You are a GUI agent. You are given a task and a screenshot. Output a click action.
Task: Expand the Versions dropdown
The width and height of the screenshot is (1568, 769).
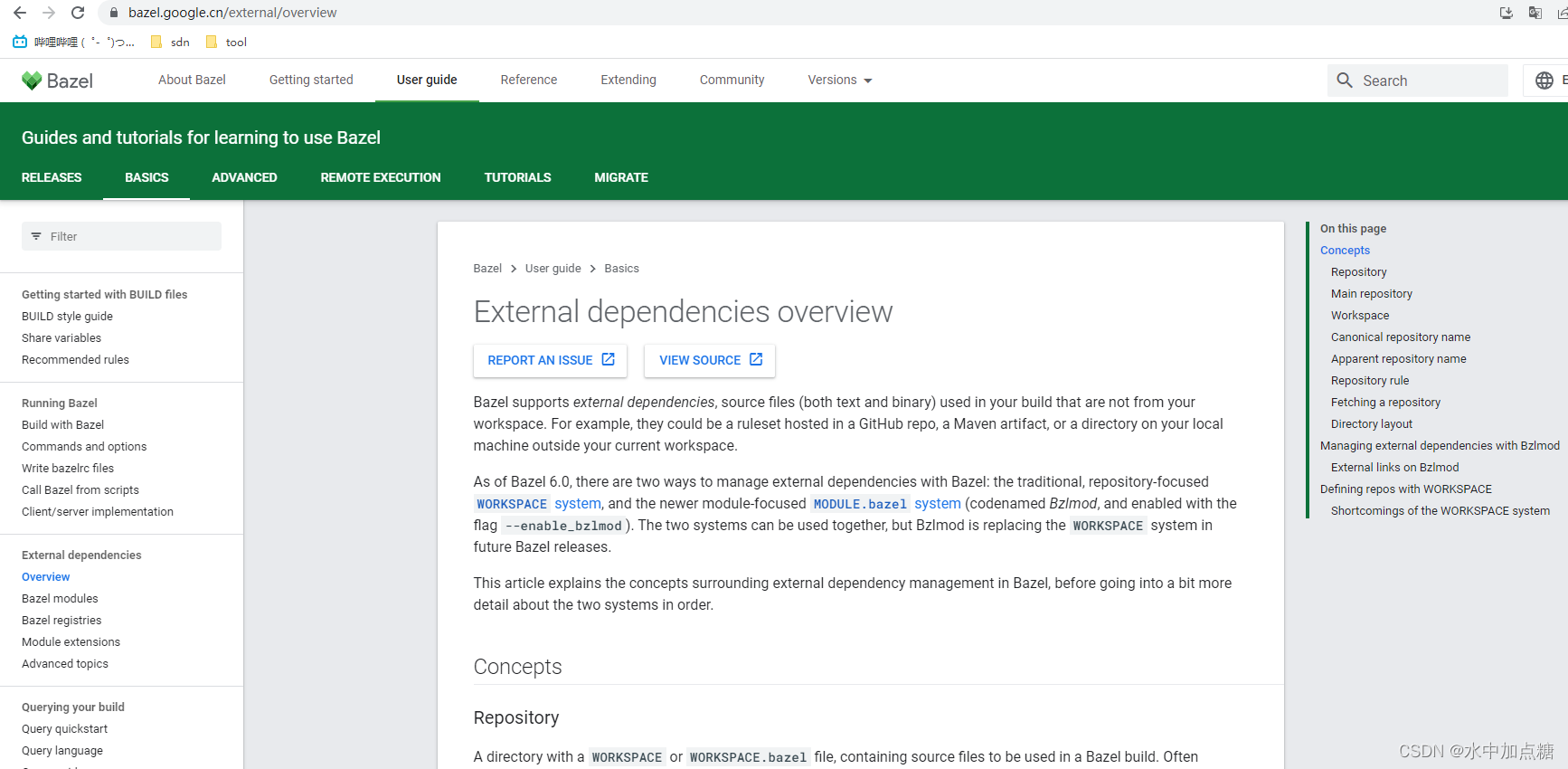point(840,80)
